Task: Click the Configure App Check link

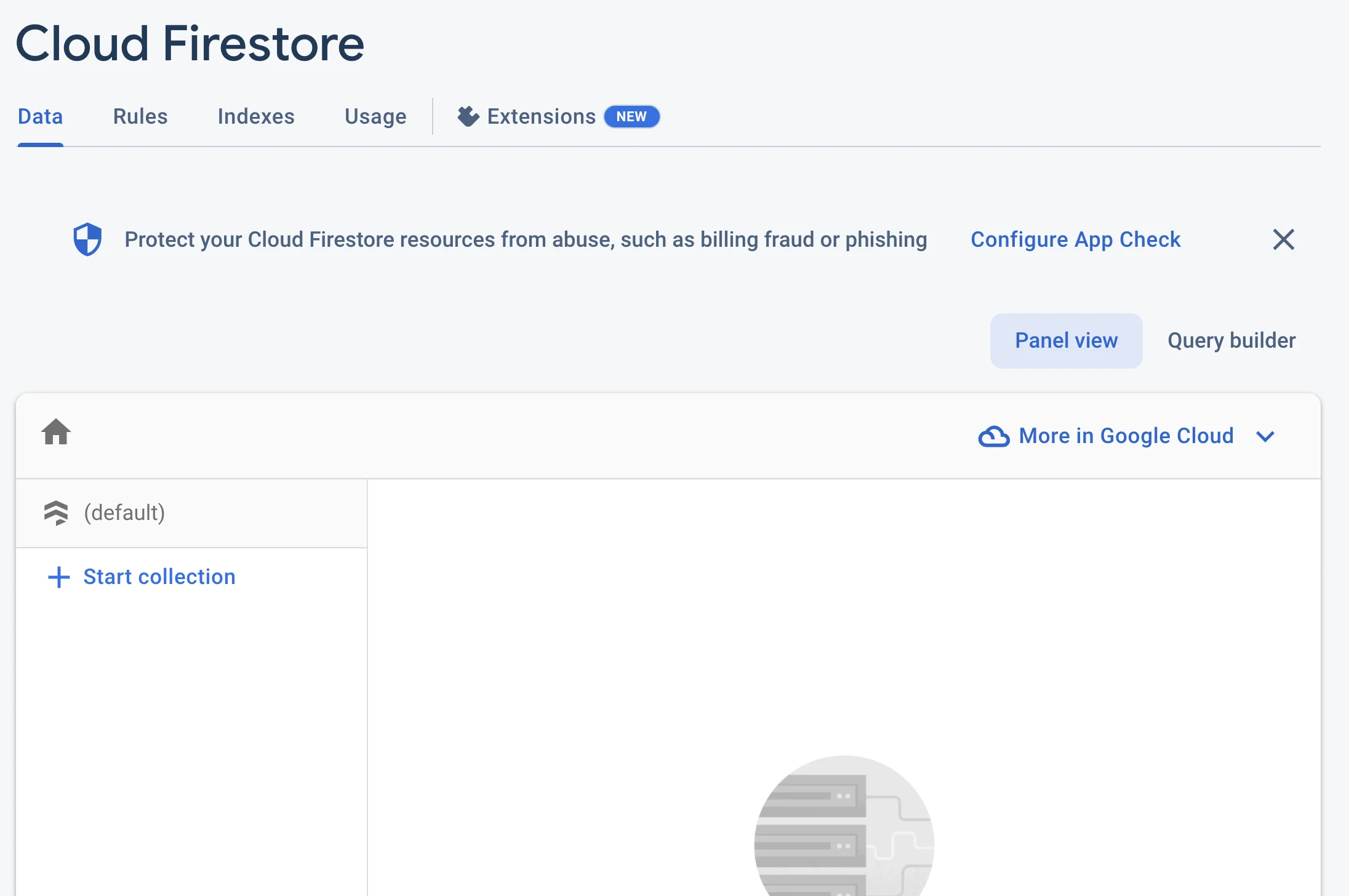Action: tap(1075, 239)
